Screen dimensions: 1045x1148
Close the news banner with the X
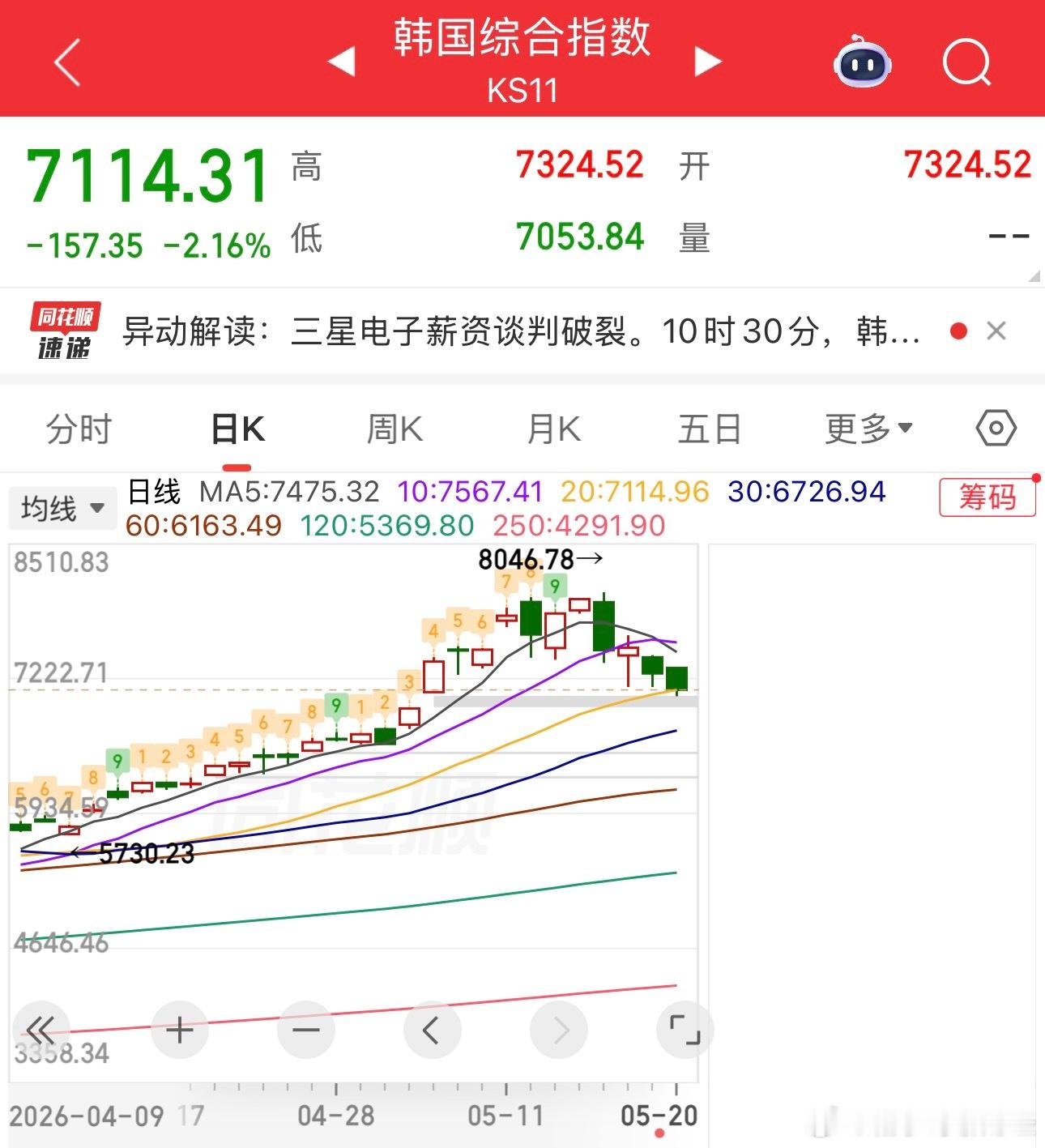(996, 331)
